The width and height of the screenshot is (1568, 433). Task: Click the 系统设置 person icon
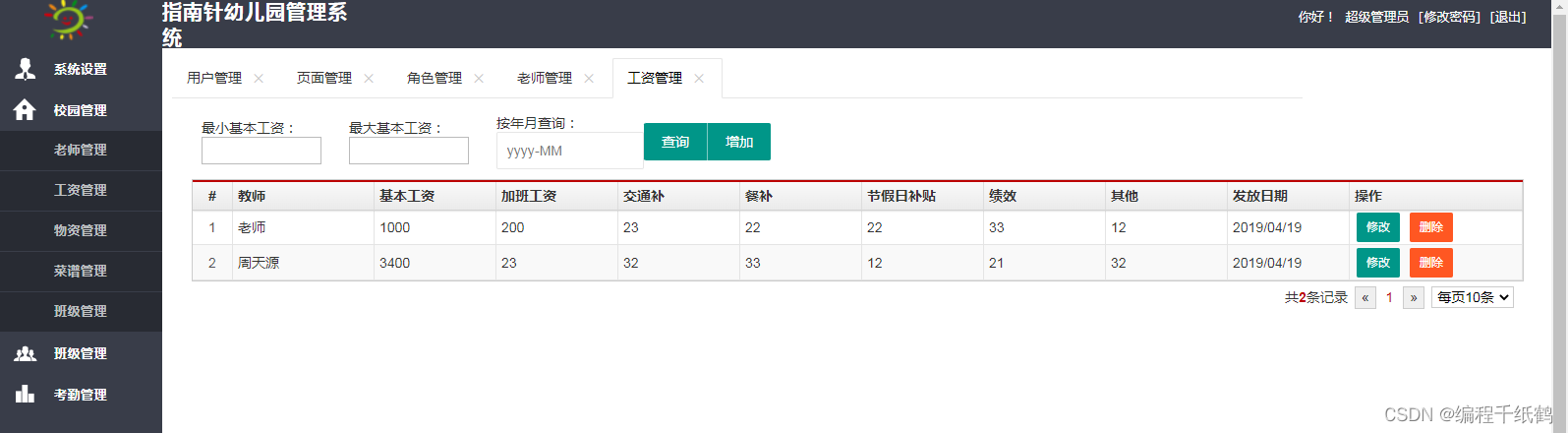click(26, 69)
